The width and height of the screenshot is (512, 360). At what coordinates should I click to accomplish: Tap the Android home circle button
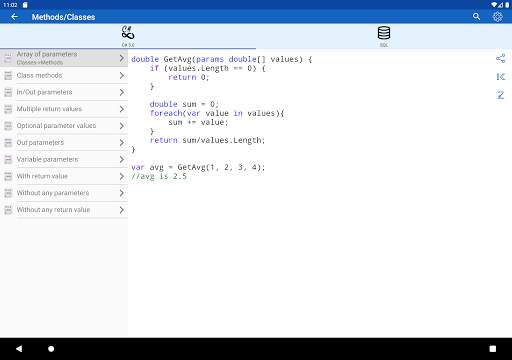[51, 349]
